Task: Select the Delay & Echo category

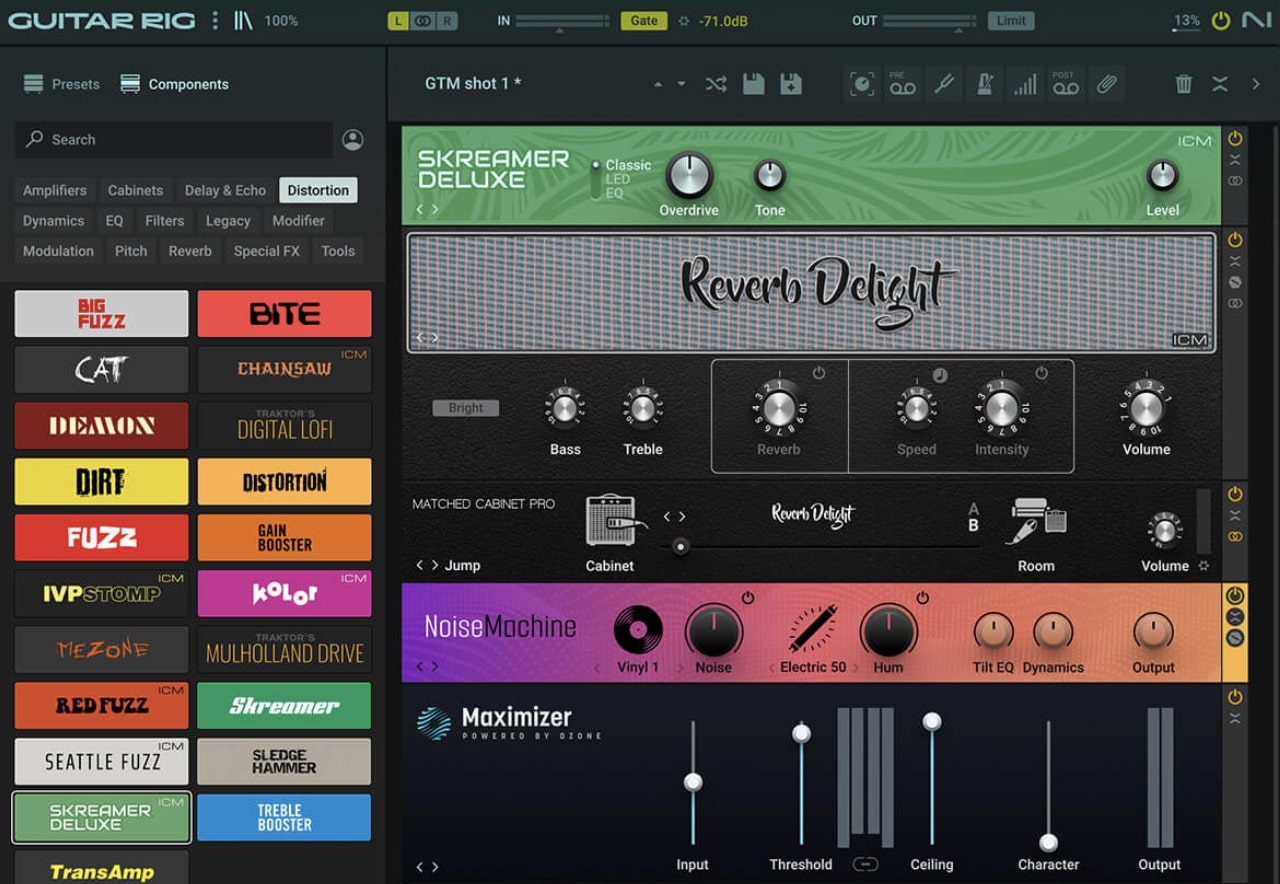Action: [x=225, y=190]
